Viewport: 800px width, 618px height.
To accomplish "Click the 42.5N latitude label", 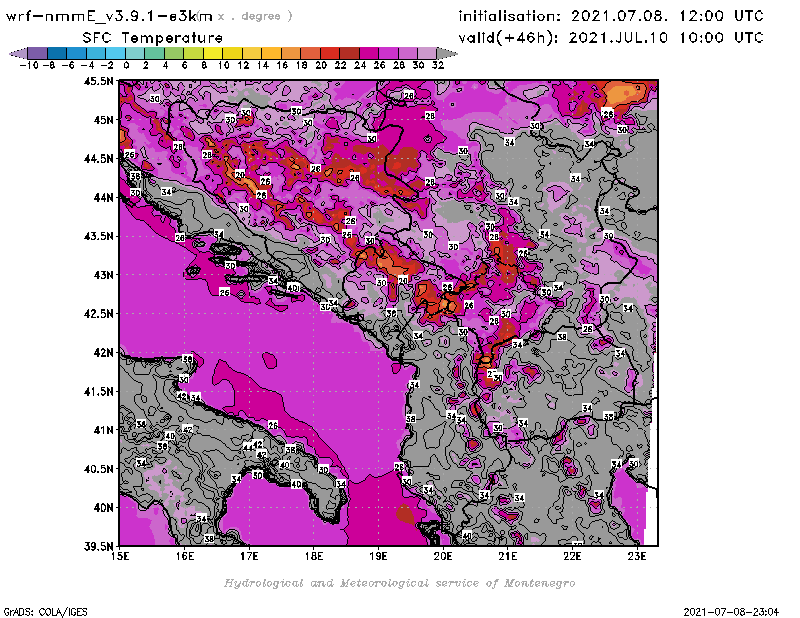I will tap(98, 314).
